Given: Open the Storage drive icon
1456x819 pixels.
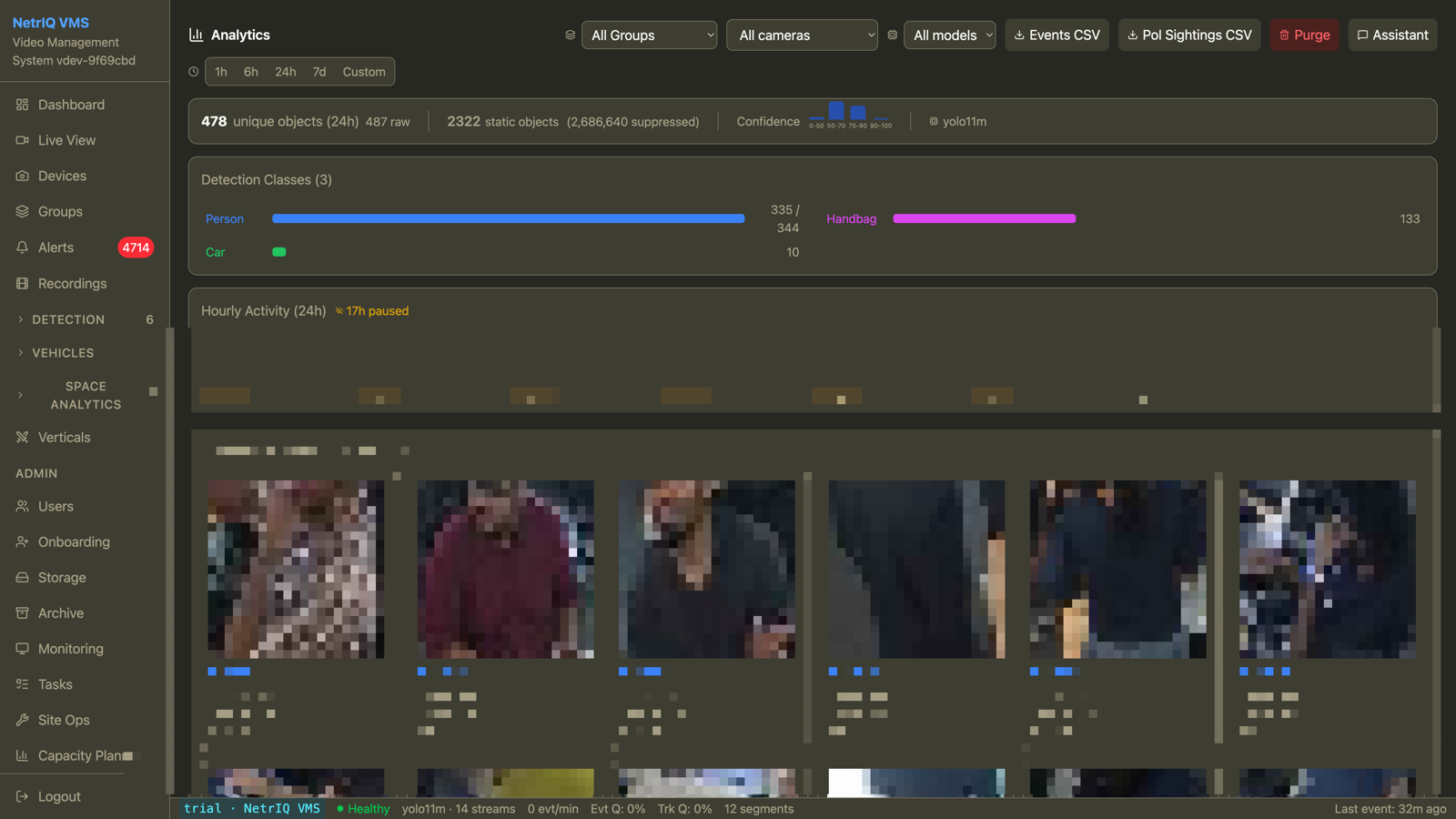Looking at the screenshot, I should click(22, 577).
